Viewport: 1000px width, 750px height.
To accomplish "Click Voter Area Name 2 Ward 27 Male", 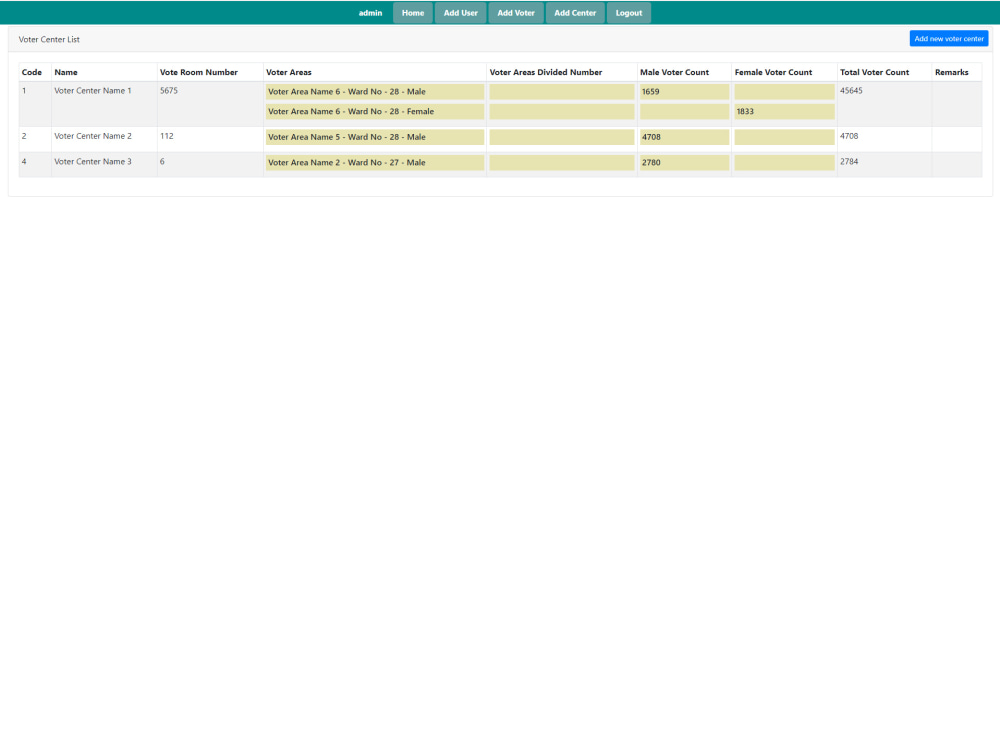I will pyautogui.click(x=375, y=163).
